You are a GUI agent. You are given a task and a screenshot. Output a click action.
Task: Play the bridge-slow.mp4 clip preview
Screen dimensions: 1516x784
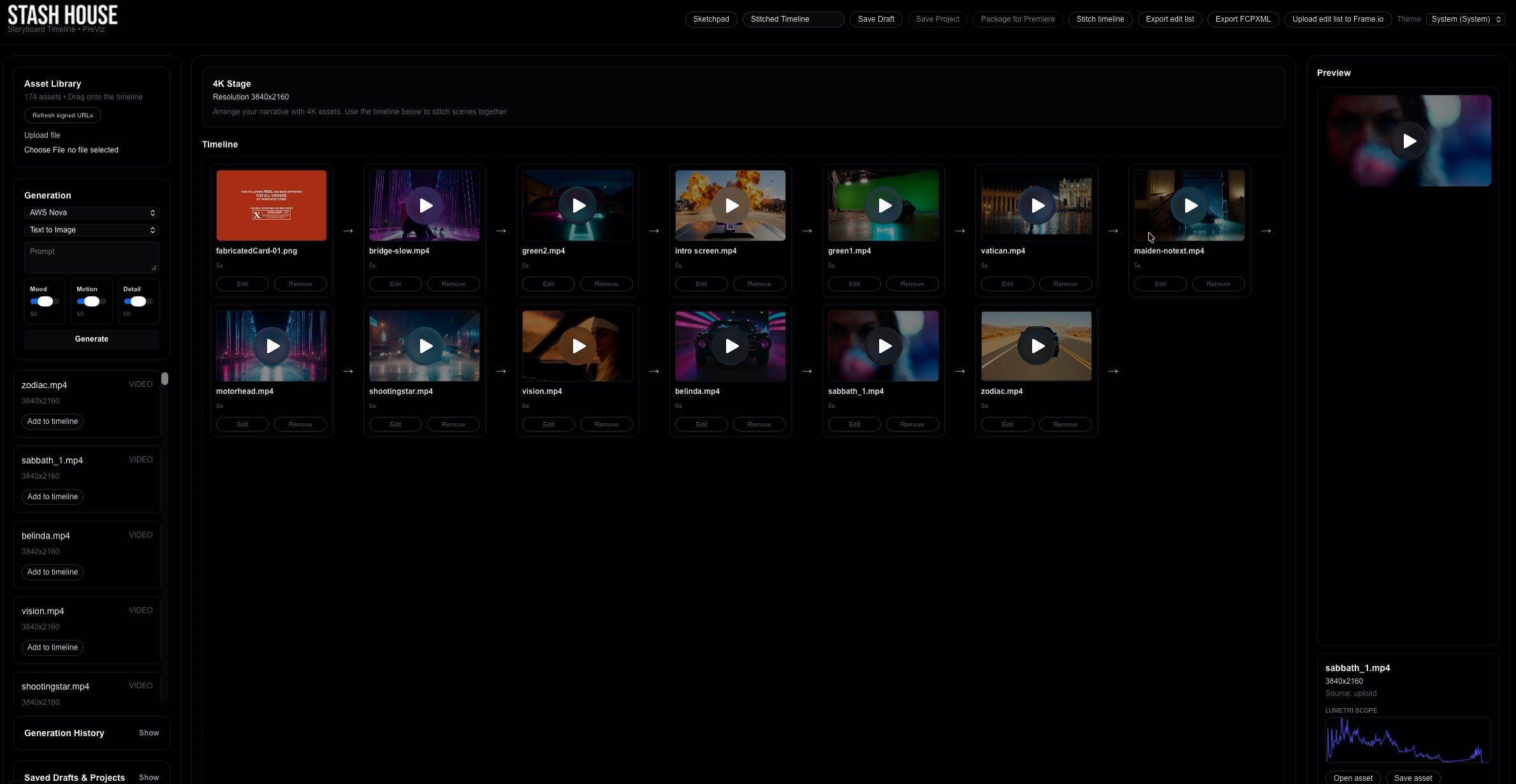425,205
